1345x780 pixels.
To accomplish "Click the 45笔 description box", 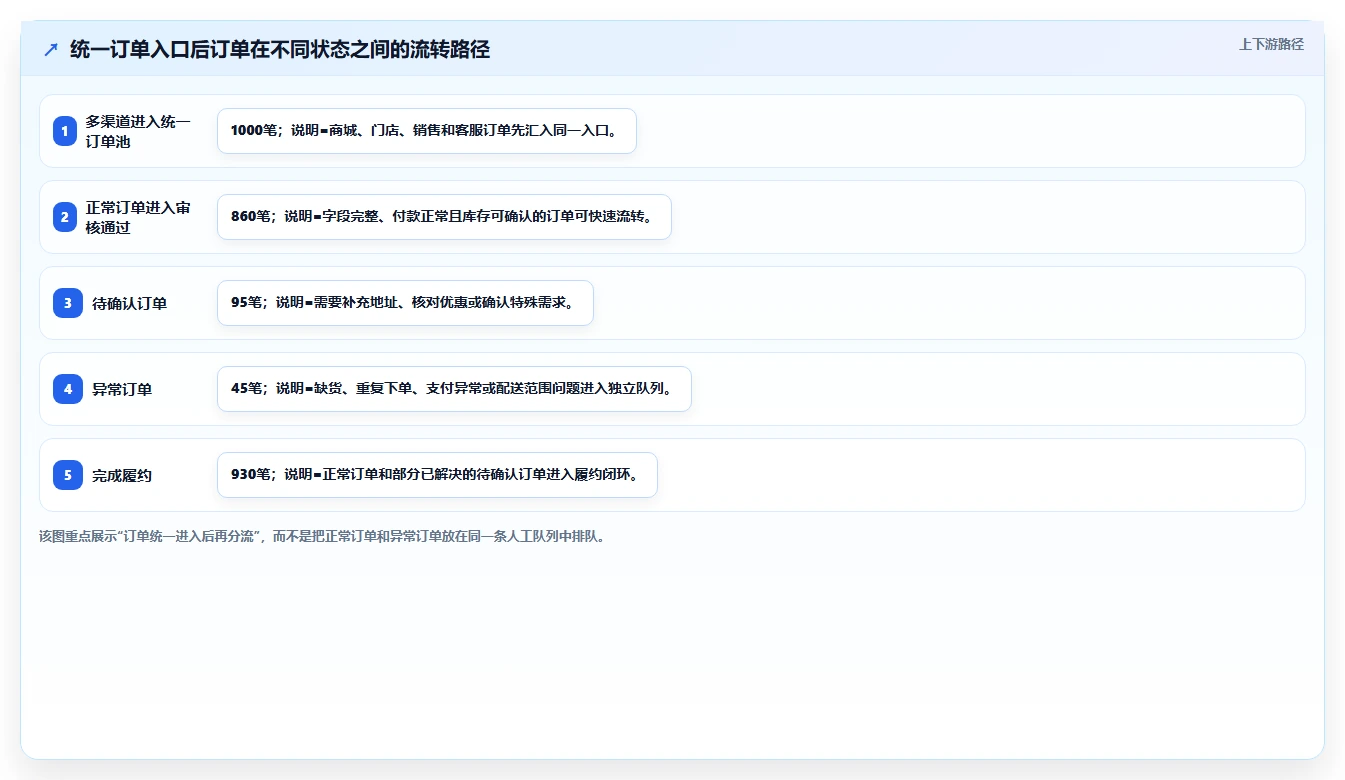I will 454,389.
